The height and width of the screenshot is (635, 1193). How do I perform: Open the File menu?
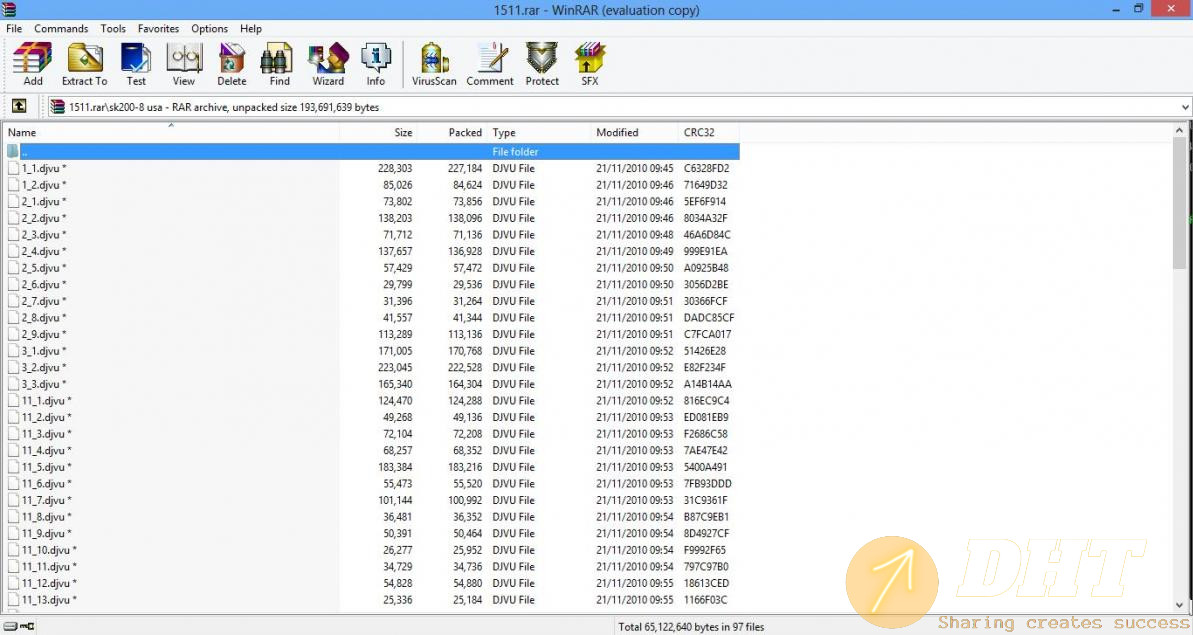point(14,28)
